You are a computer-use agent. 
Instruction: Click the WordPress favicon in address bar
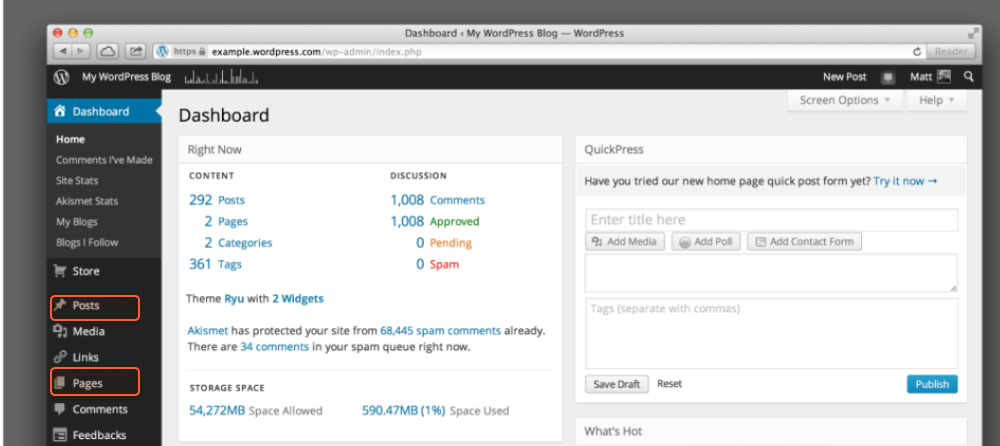click(163, 52)
